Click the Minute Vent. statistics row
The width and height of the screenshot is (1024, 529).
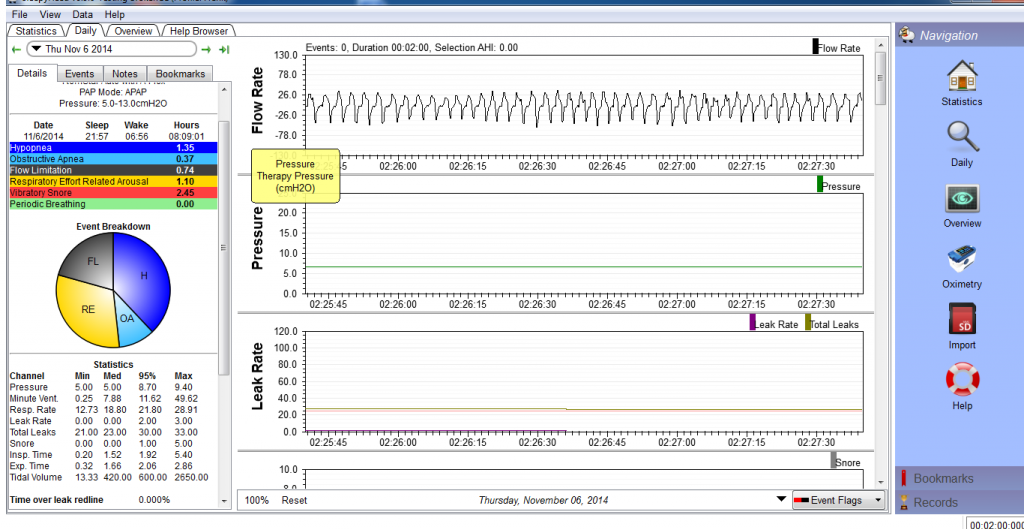[111, 398]
